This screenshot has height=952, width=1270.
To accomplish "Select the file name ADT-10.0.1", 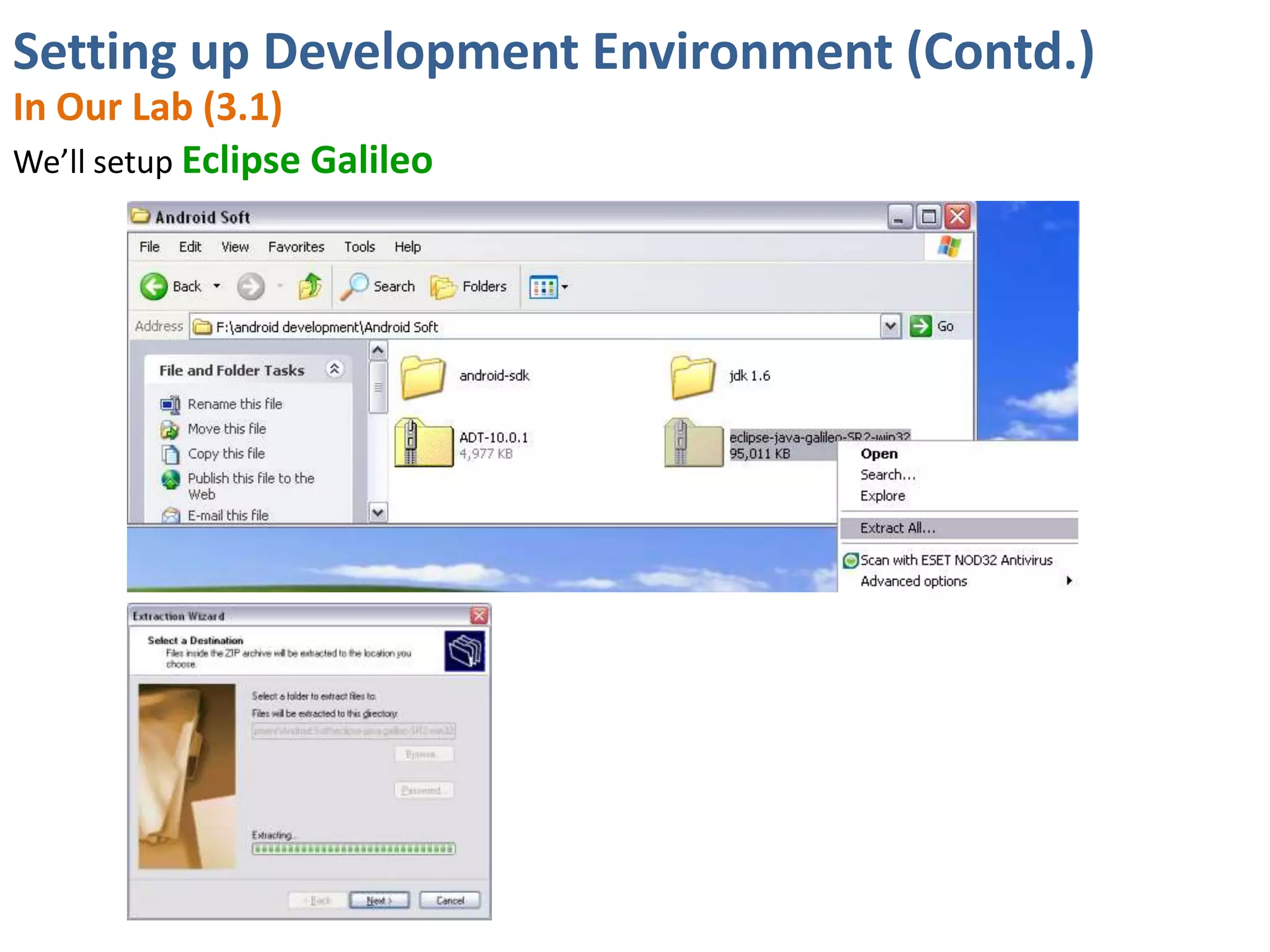I will pos(494,438).
